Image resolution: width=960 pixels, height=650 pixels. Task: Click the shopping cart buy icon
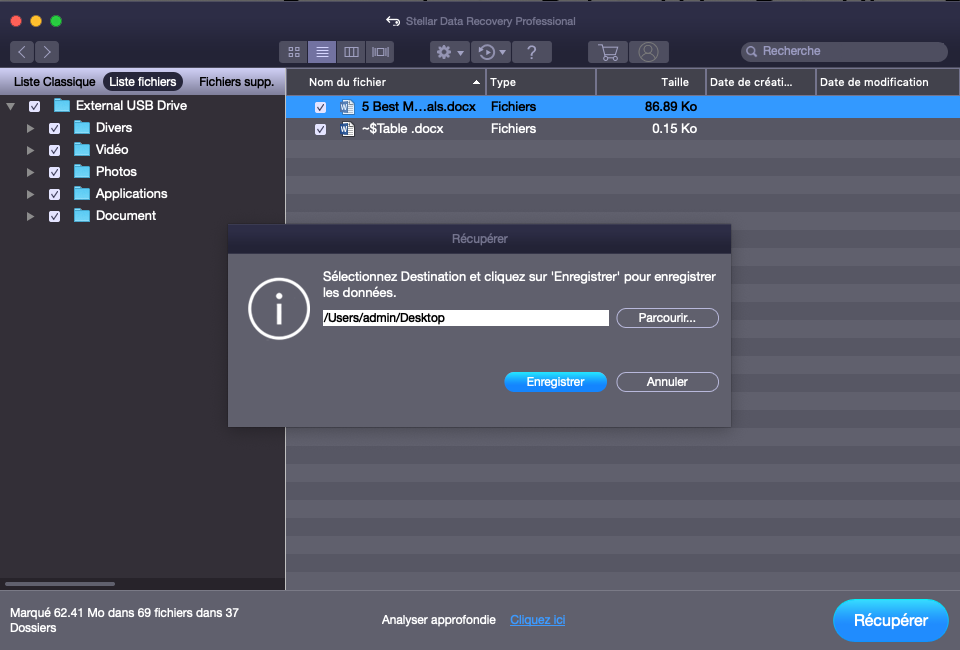point(608,52)
